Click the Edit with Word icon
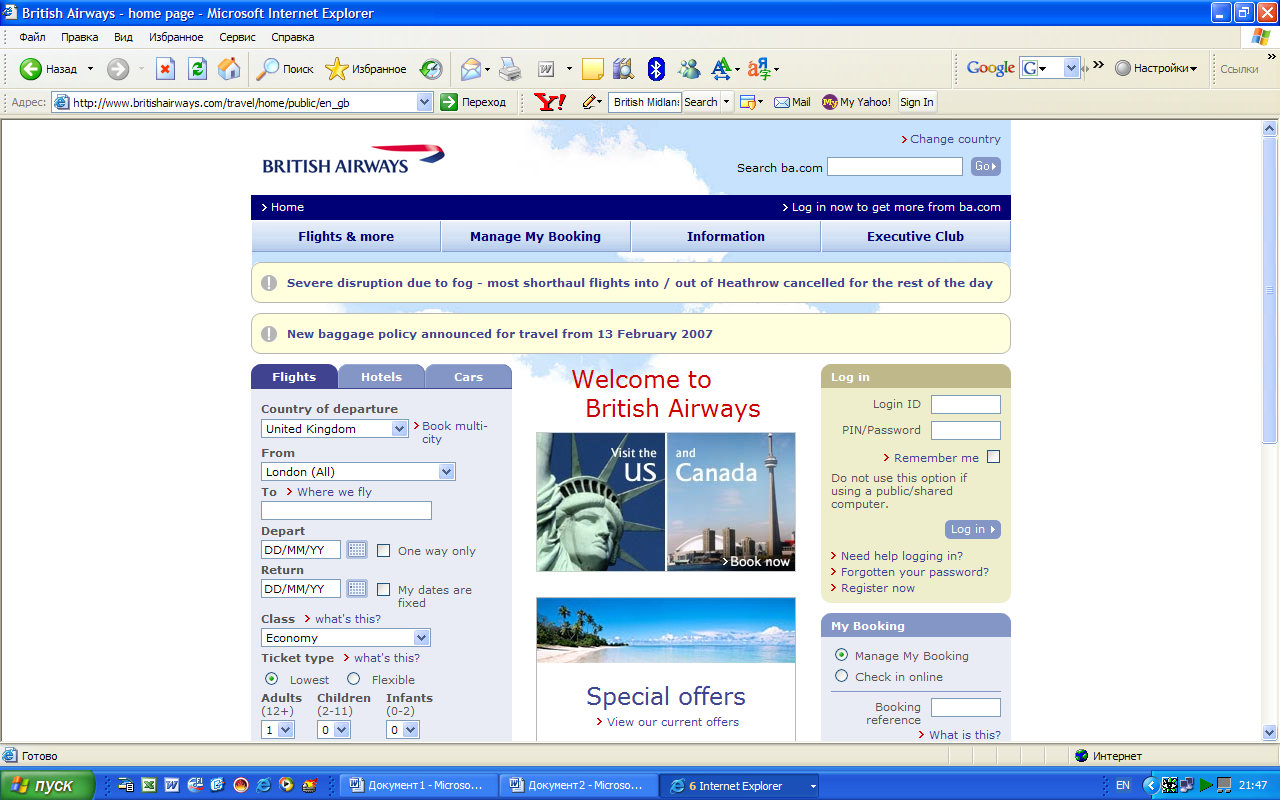 [x=546, y=69]
